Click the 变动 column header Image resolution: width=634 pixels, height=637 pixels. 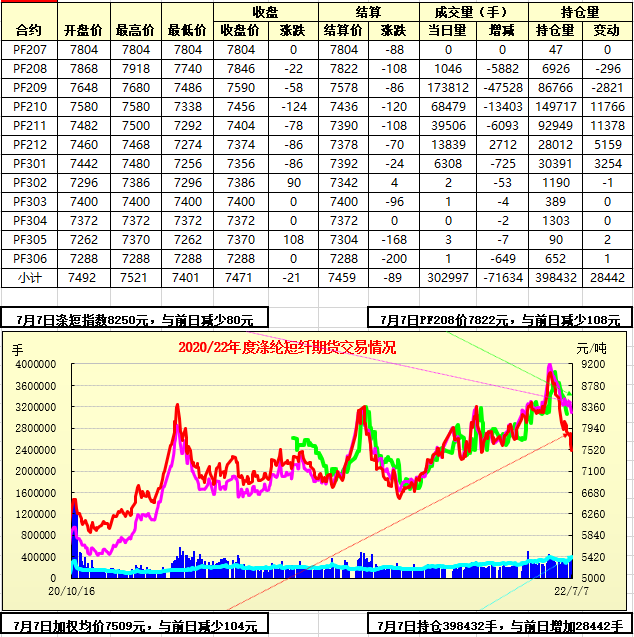606,30
